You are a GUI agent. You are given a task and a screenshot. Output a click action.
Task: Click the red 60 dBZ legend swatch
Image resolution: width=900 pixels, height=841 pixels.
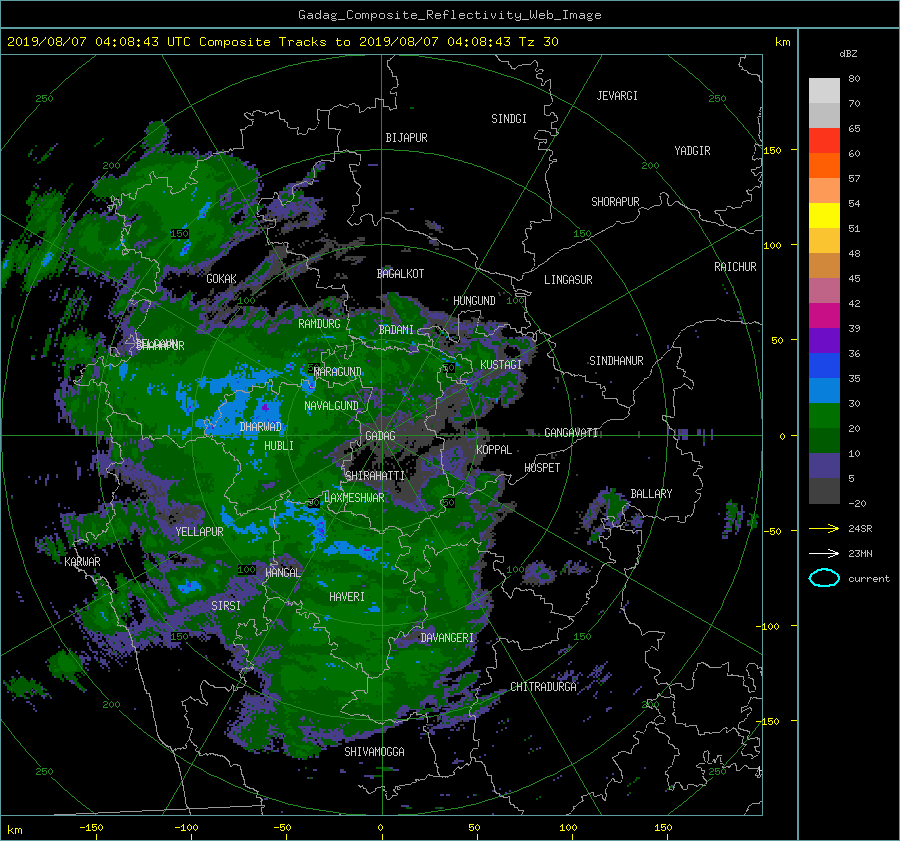coord(824,141)
